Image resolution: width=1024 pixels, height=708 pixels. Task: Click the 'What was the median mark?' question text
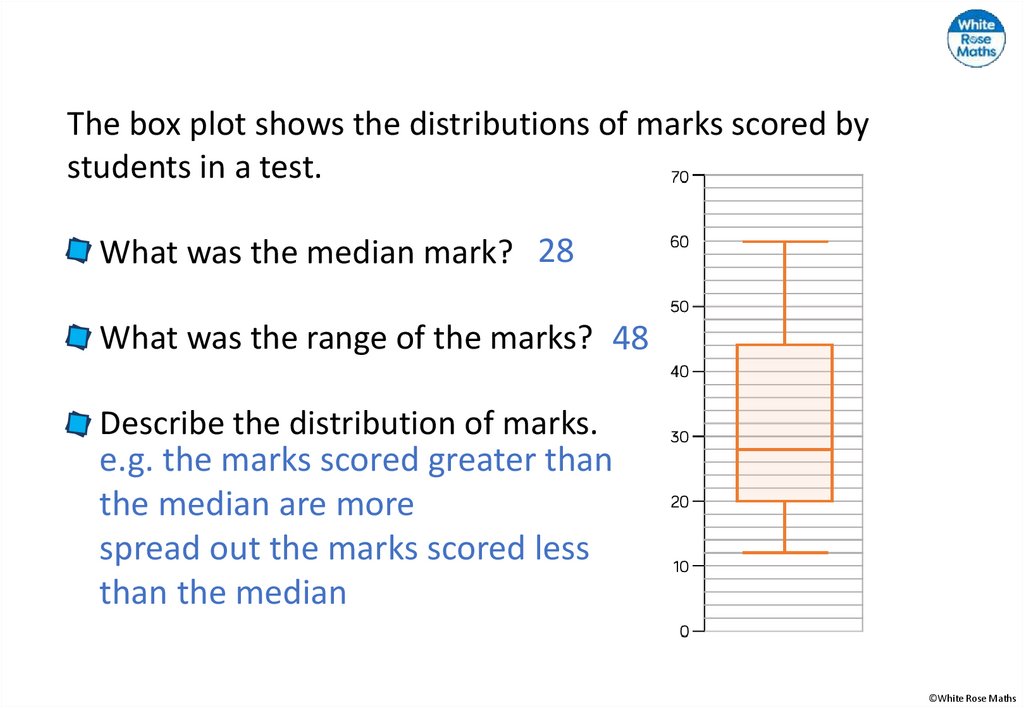(x=306, y=252)
